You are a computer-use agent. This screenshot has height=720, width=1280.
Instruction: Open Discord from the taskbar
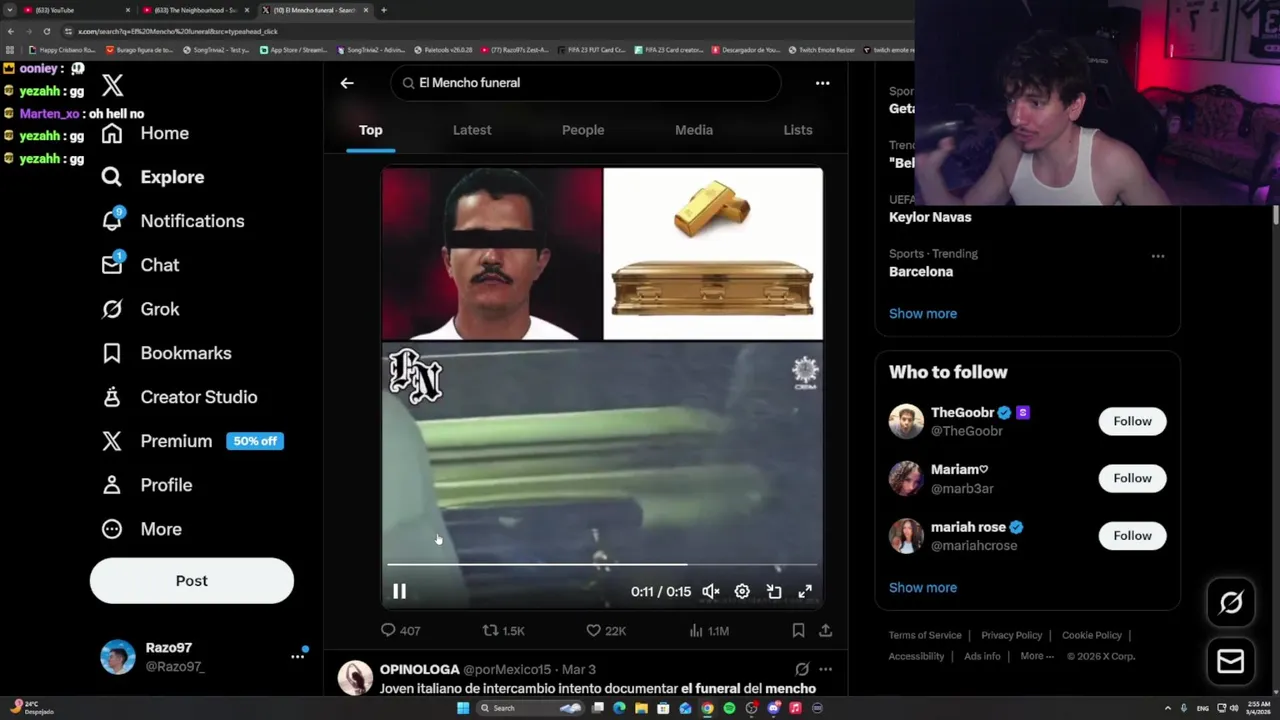point(773,708)
